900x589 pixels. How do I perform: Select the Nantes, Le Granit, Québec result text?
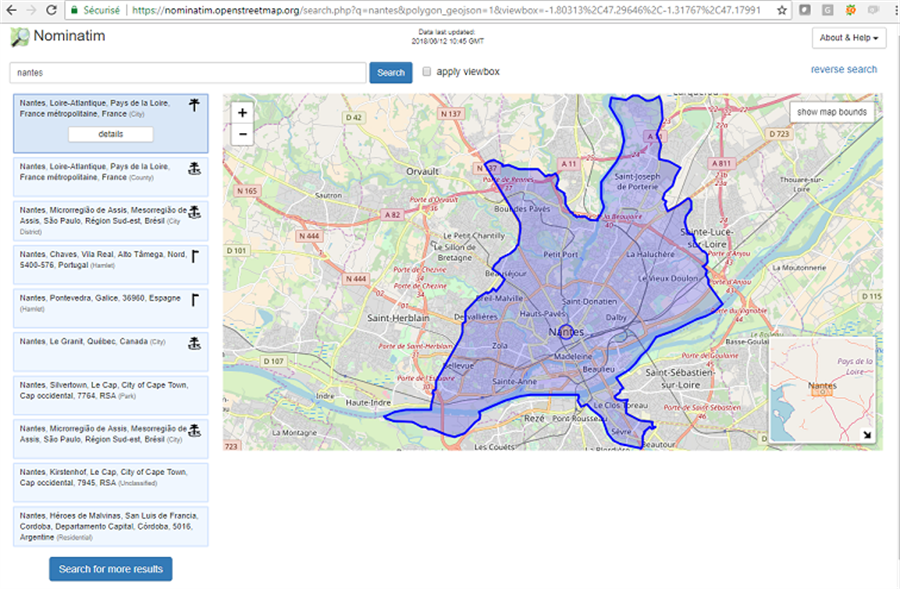92,342
